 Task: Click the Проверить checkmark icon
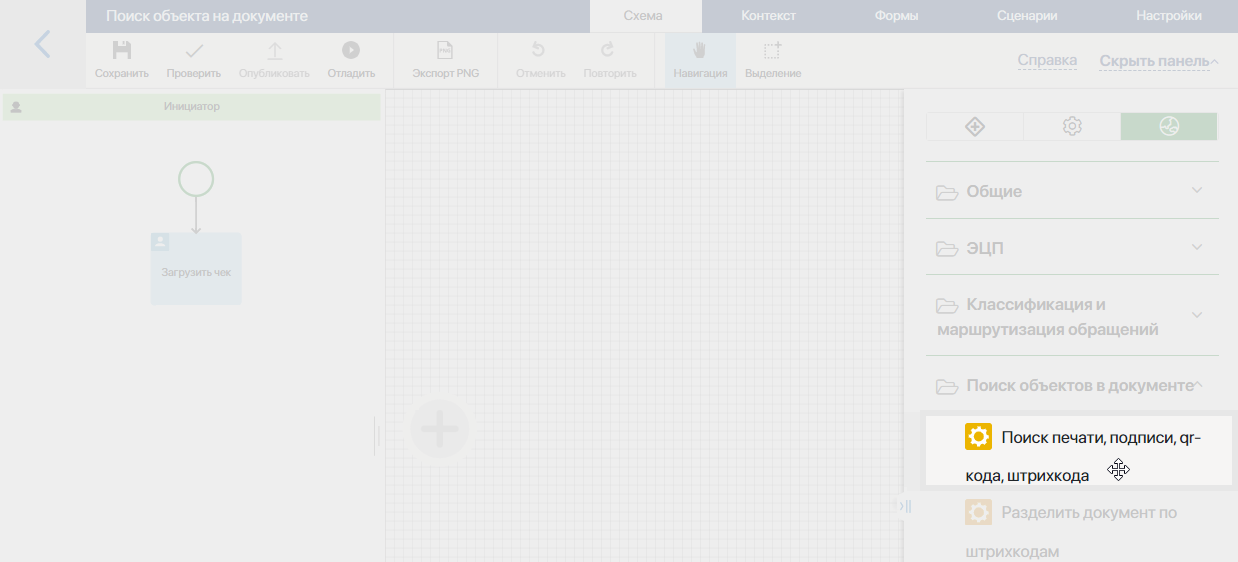[194, 52]
